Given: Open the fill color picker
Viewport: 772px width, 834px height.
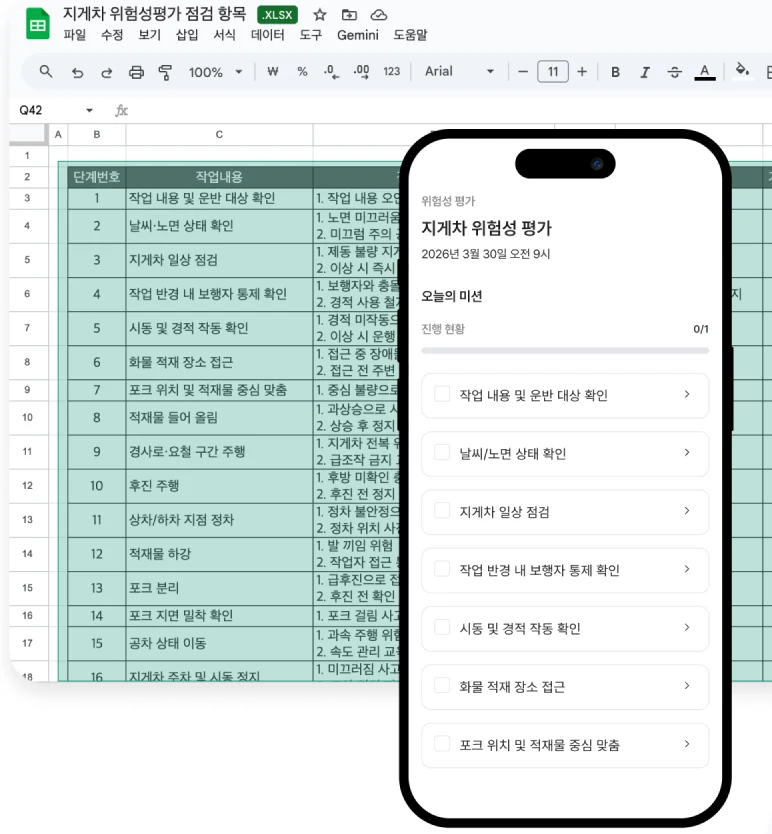Looking at the screenshot, I should [x=742, y=70].
